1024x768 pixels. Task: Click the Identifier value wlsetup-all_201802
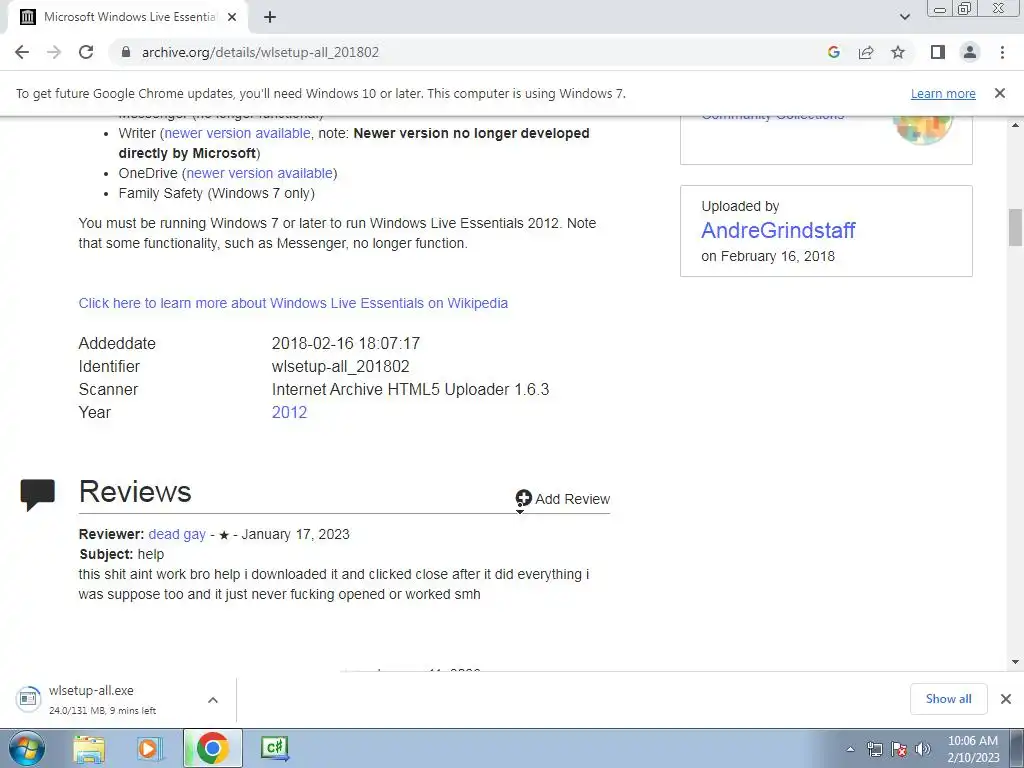340,366
